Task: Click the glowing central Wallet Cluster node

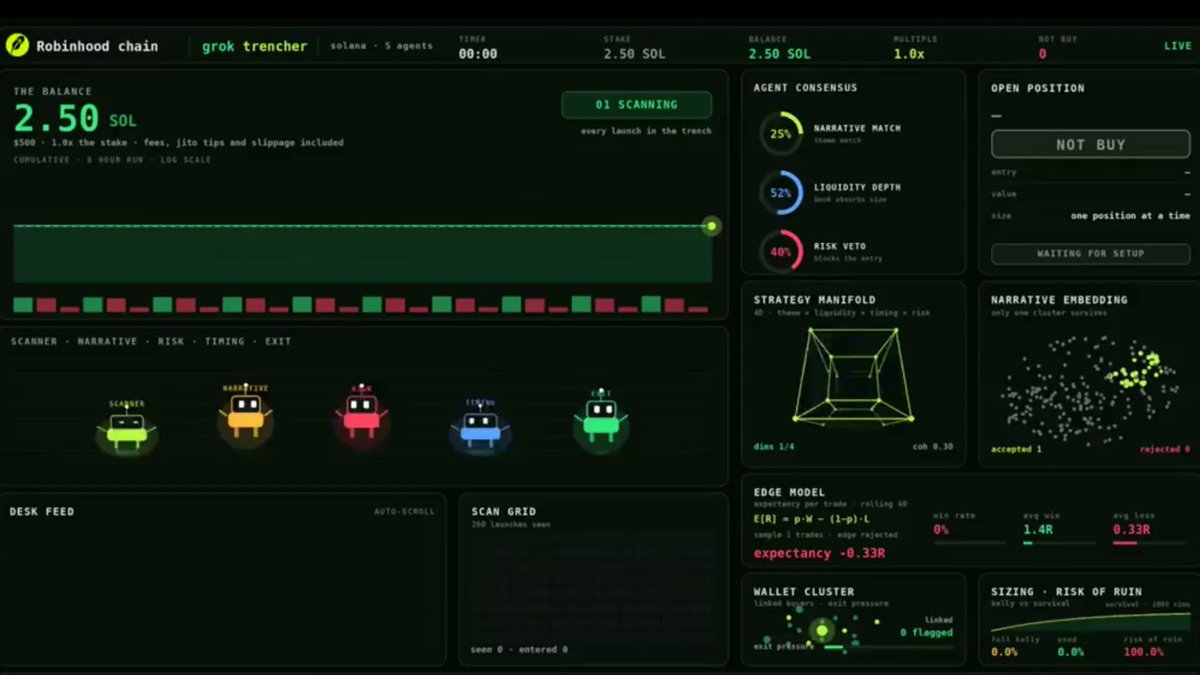Action: click(823, 631)
